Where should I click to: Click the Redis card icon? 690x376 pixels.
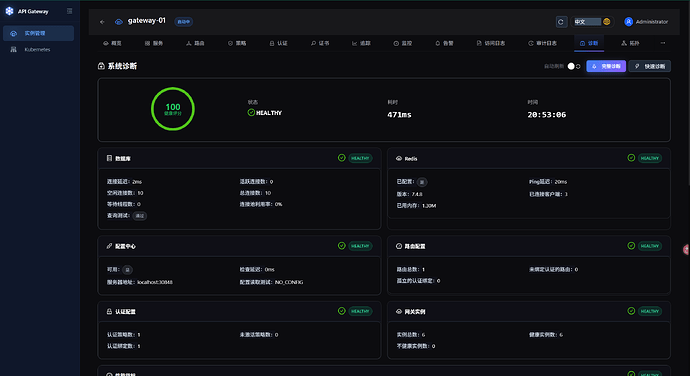[399, 159]
